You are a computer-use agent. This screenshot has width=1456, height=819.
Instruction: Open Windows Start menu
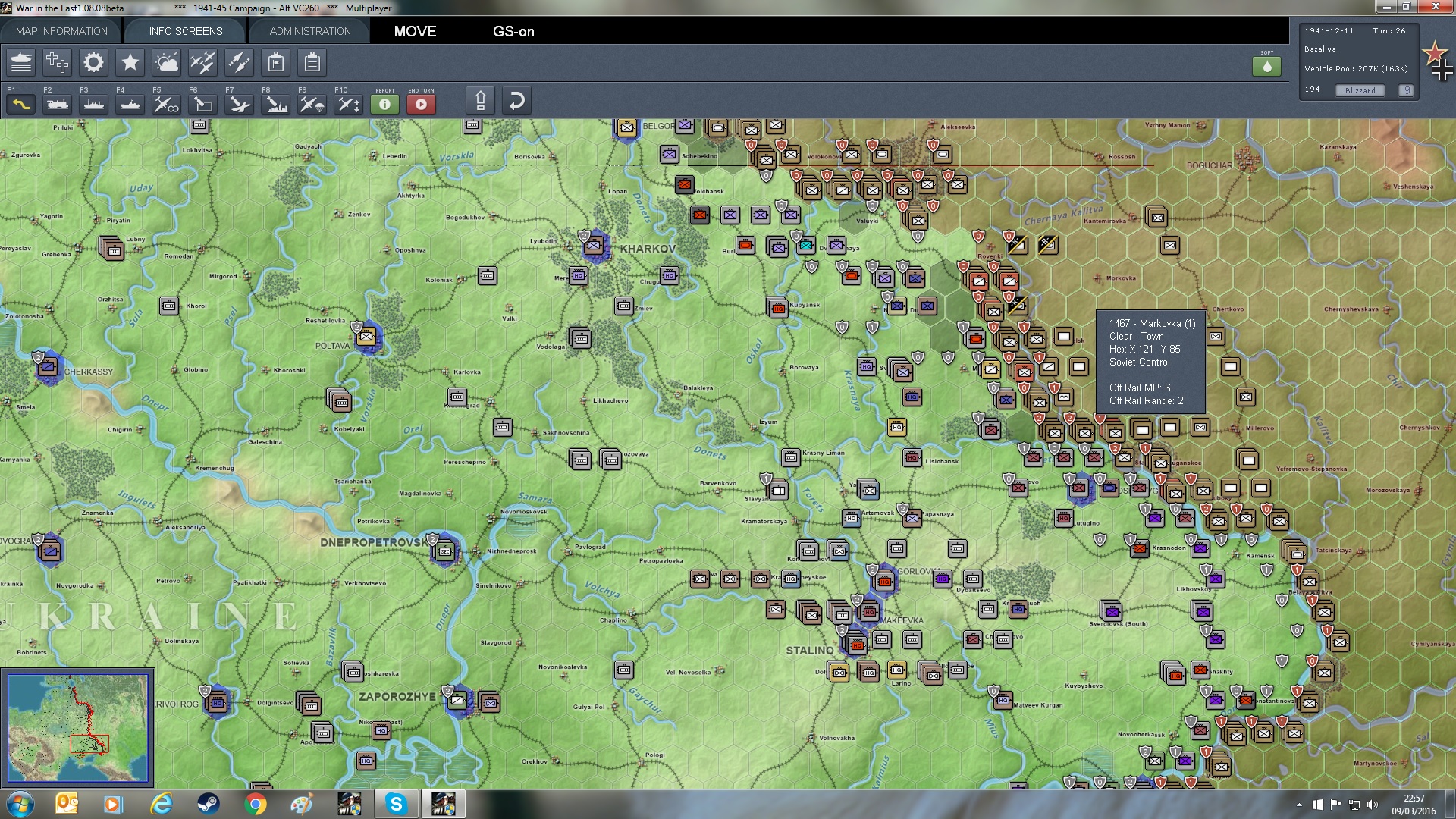click(20, 804)
